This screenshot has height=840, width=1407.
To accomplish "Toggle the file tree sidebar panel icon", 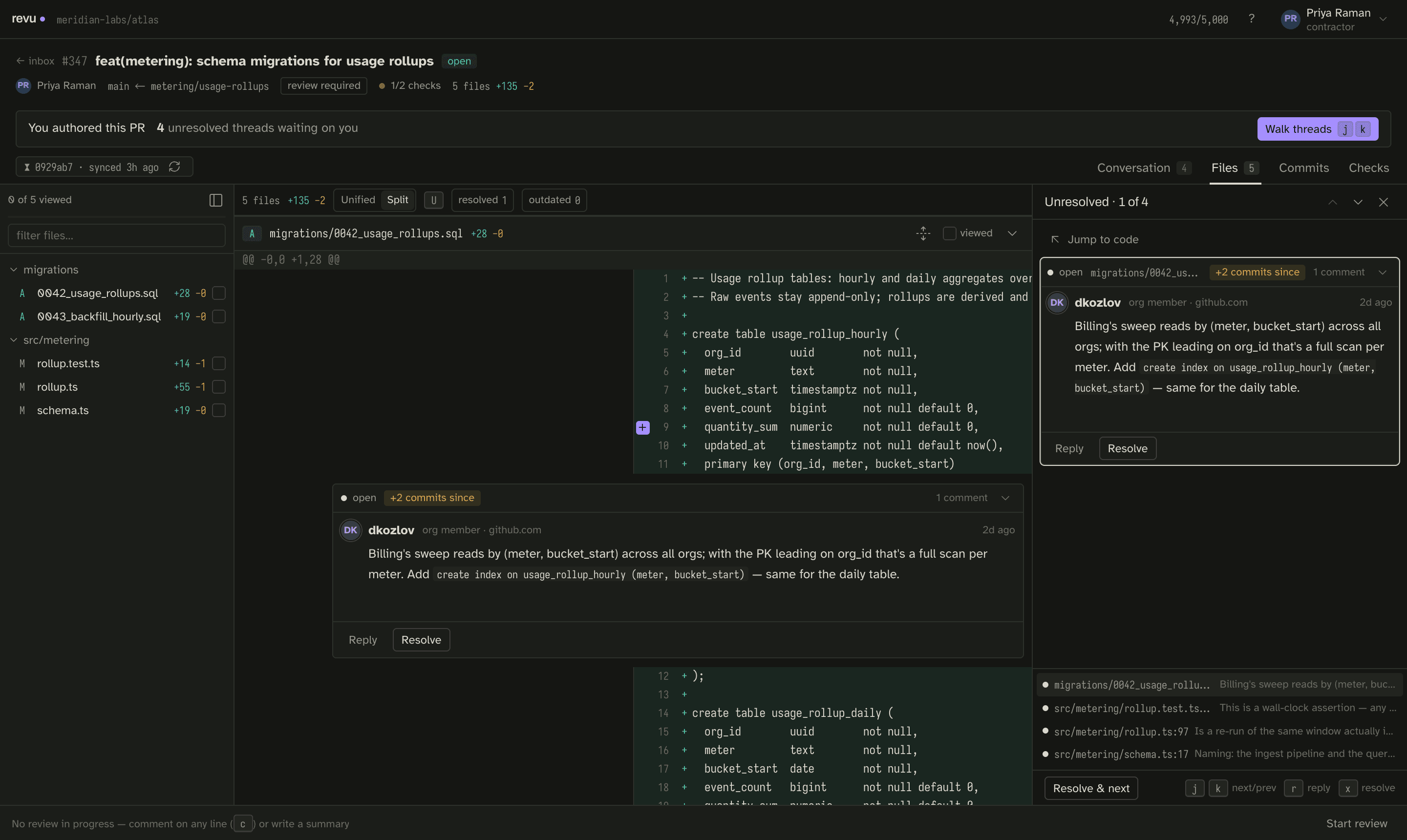I will coord(216,200).
